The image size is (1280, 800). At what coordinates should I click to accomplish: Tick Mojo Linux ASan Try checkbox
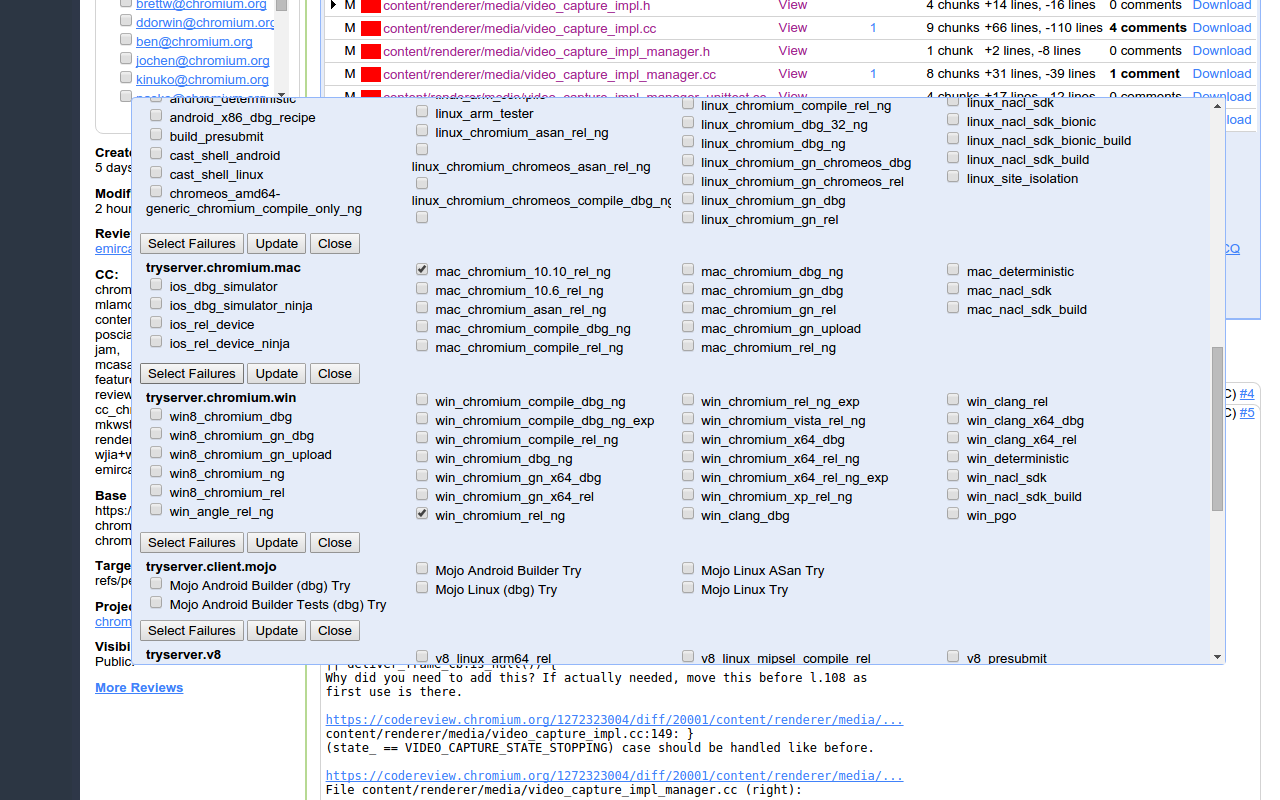tap(688, 569)
